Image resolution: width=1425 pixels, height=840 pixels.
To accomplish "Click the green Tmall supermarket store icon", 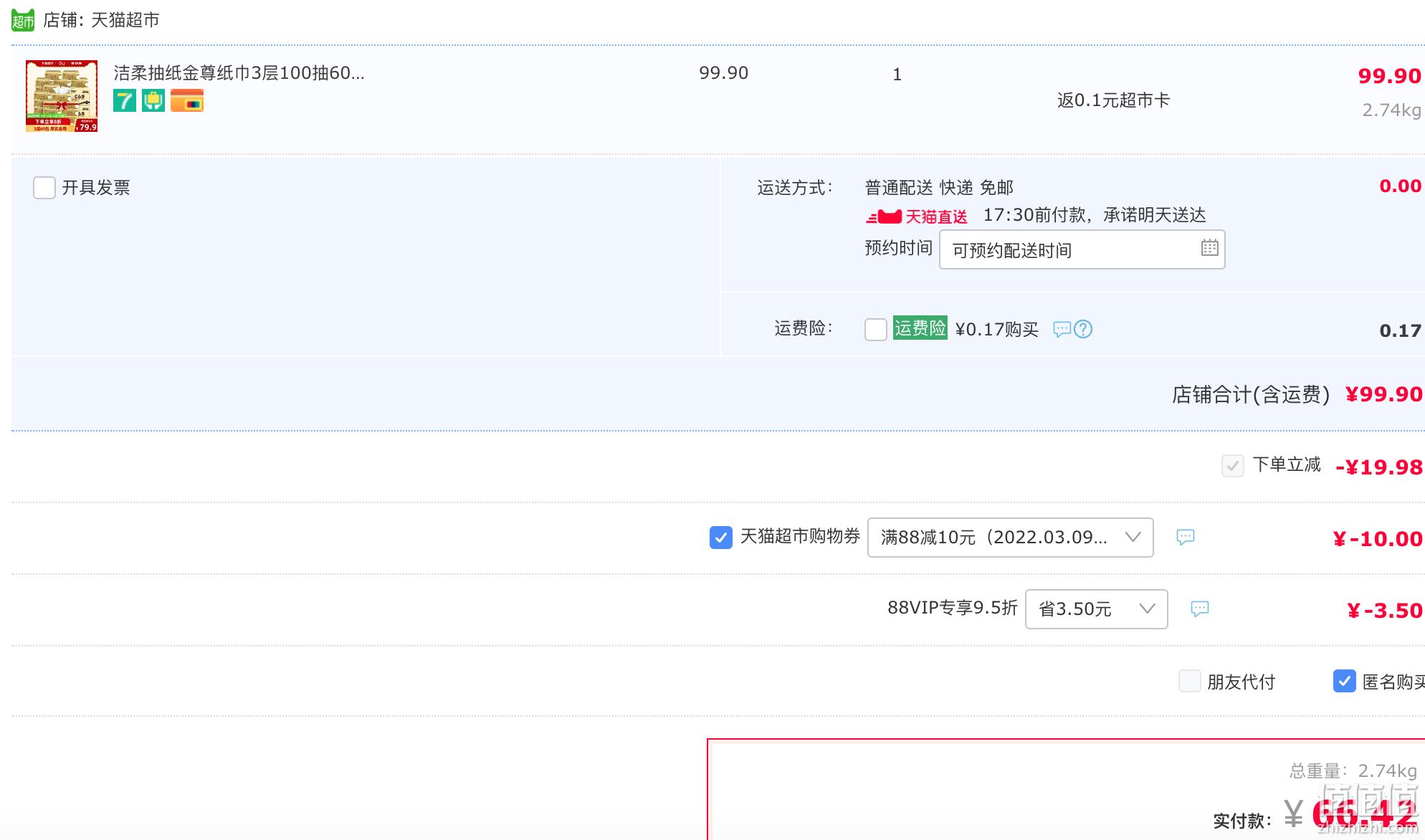I will point(23,20).
